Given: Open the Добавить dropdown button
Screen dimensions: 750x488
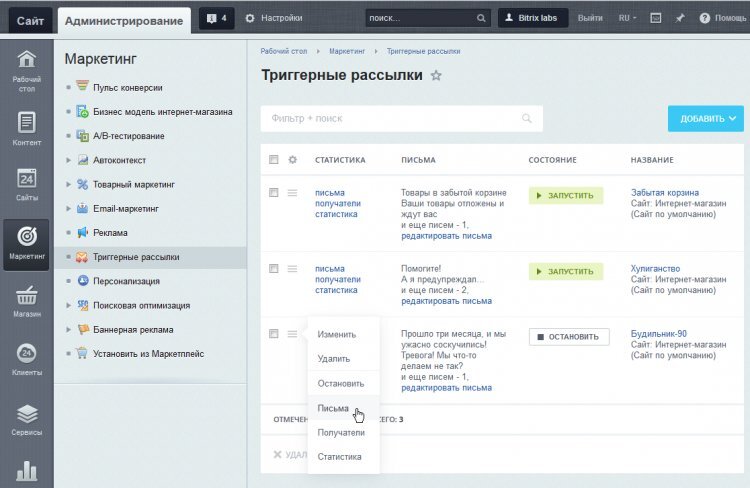Looking at the screenshot, I should tap(706, 119).
